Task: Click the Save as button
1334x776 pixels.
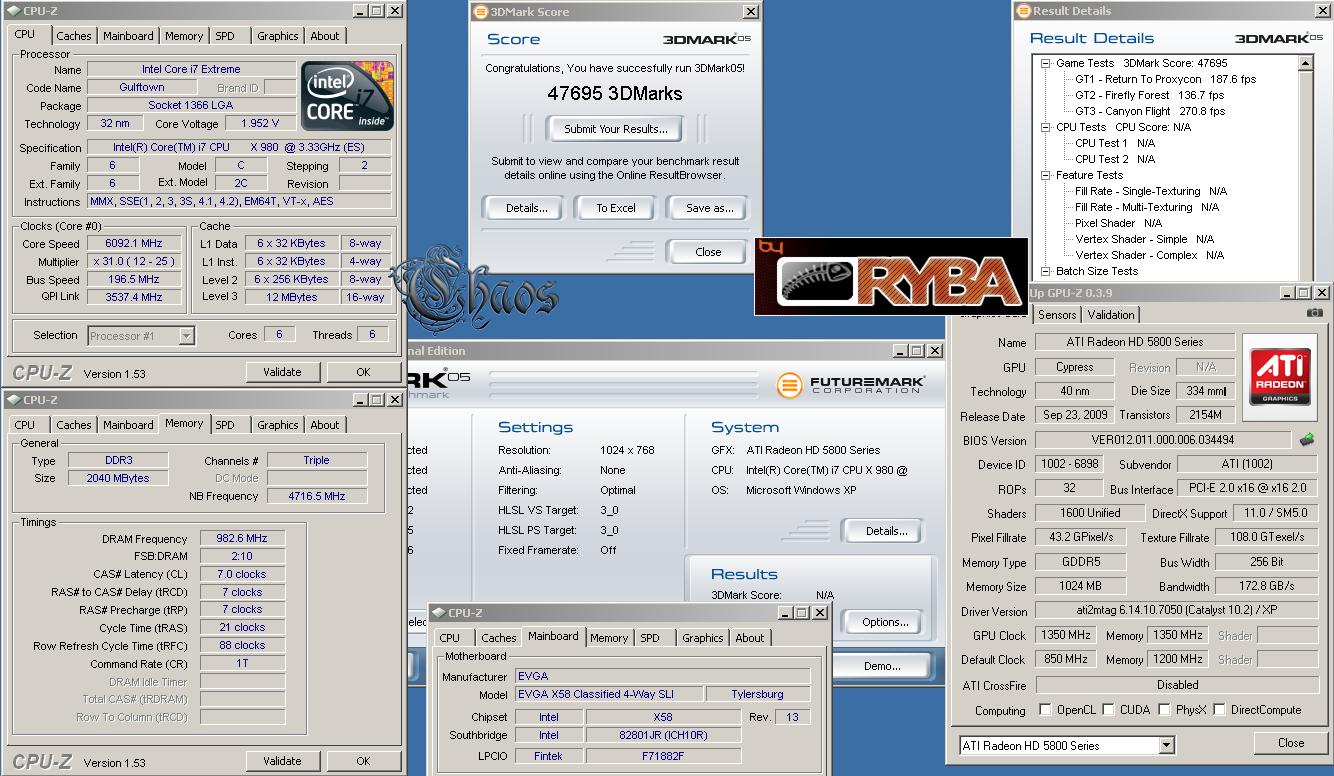Action: pos(709,208)
